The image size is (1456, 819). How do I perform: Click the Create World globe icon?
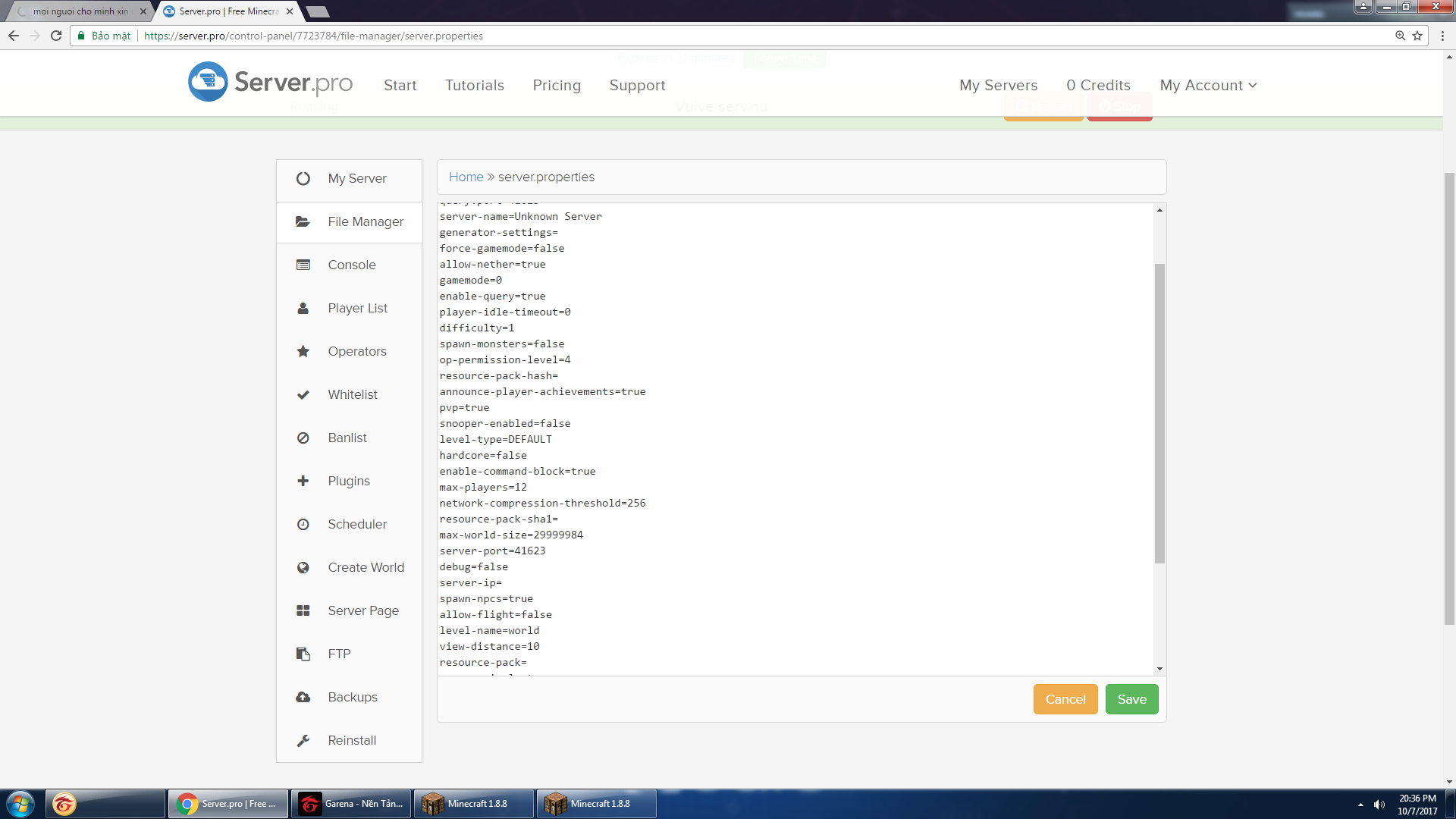click(x=303, y=567)
